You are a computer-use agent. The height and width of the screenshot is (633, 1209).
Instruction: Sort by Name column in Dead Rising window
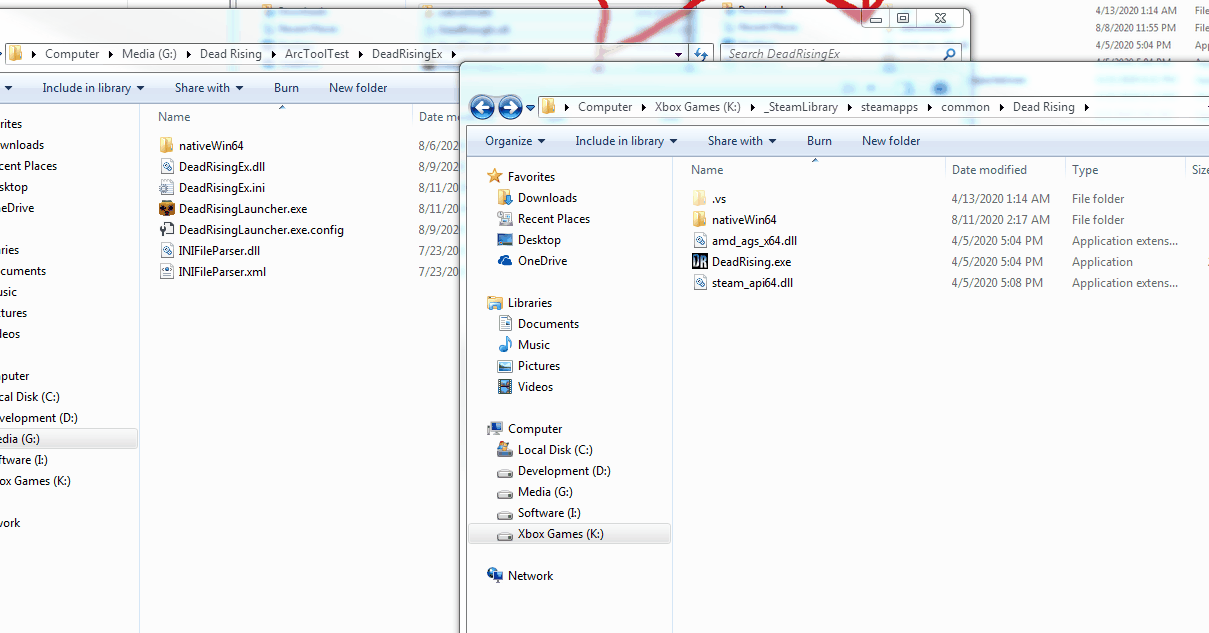(x=707, y=170)
